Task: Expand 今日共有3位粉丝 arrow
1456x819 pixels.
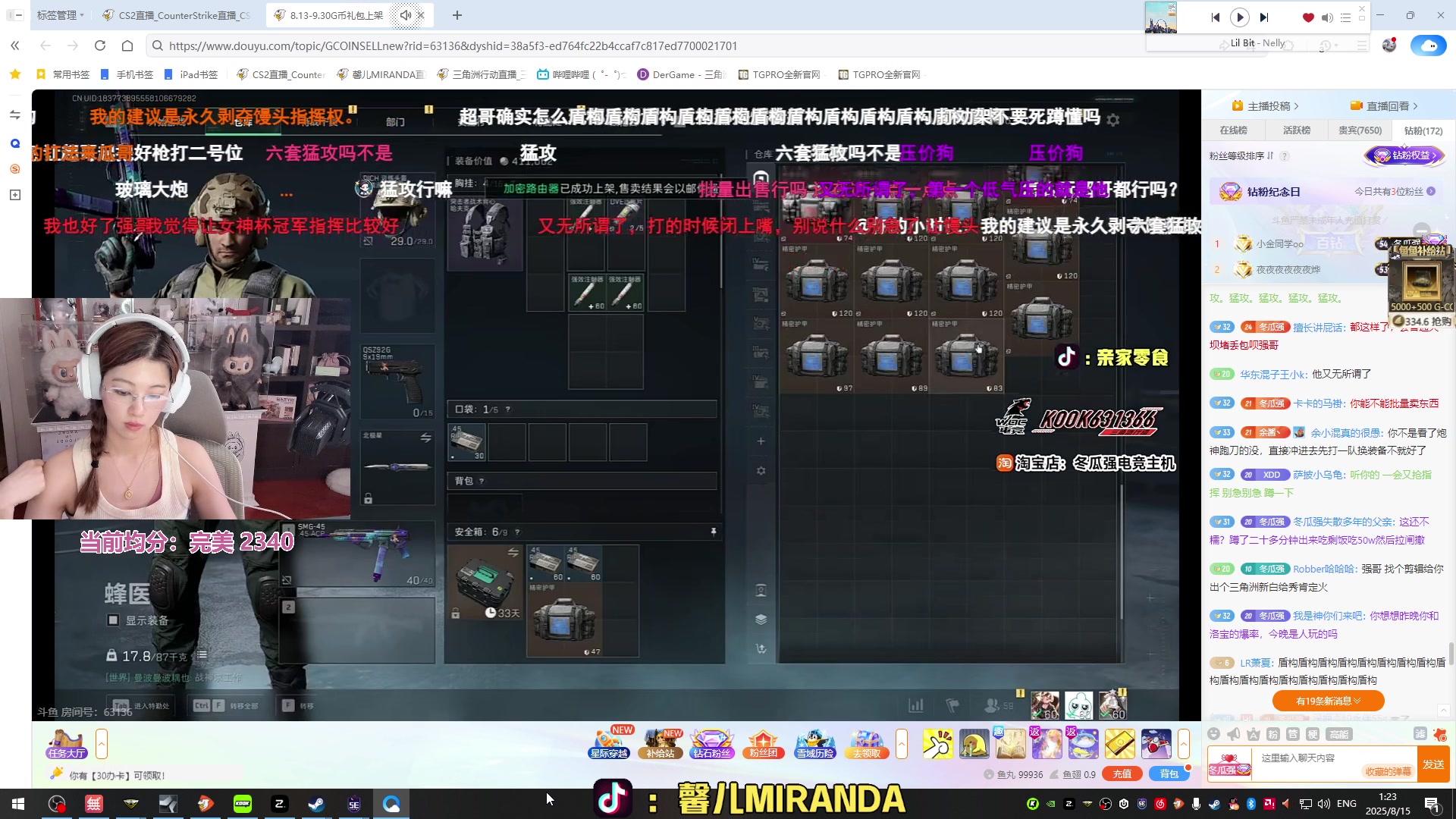Action: coord(1431,191)
